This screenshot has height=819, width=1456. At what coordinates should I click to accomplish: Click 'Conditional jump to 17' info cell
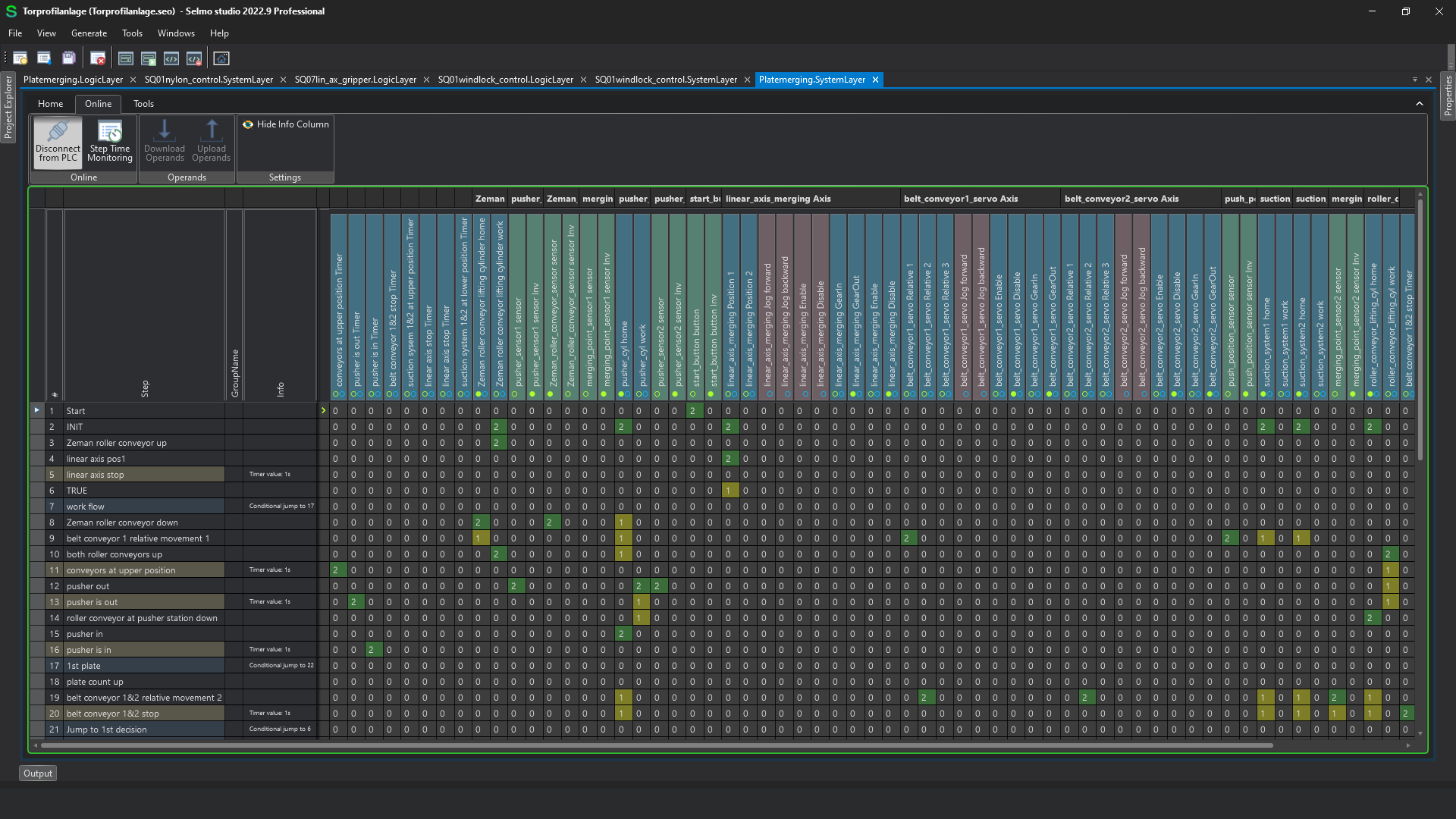click(x=281, y=507)
